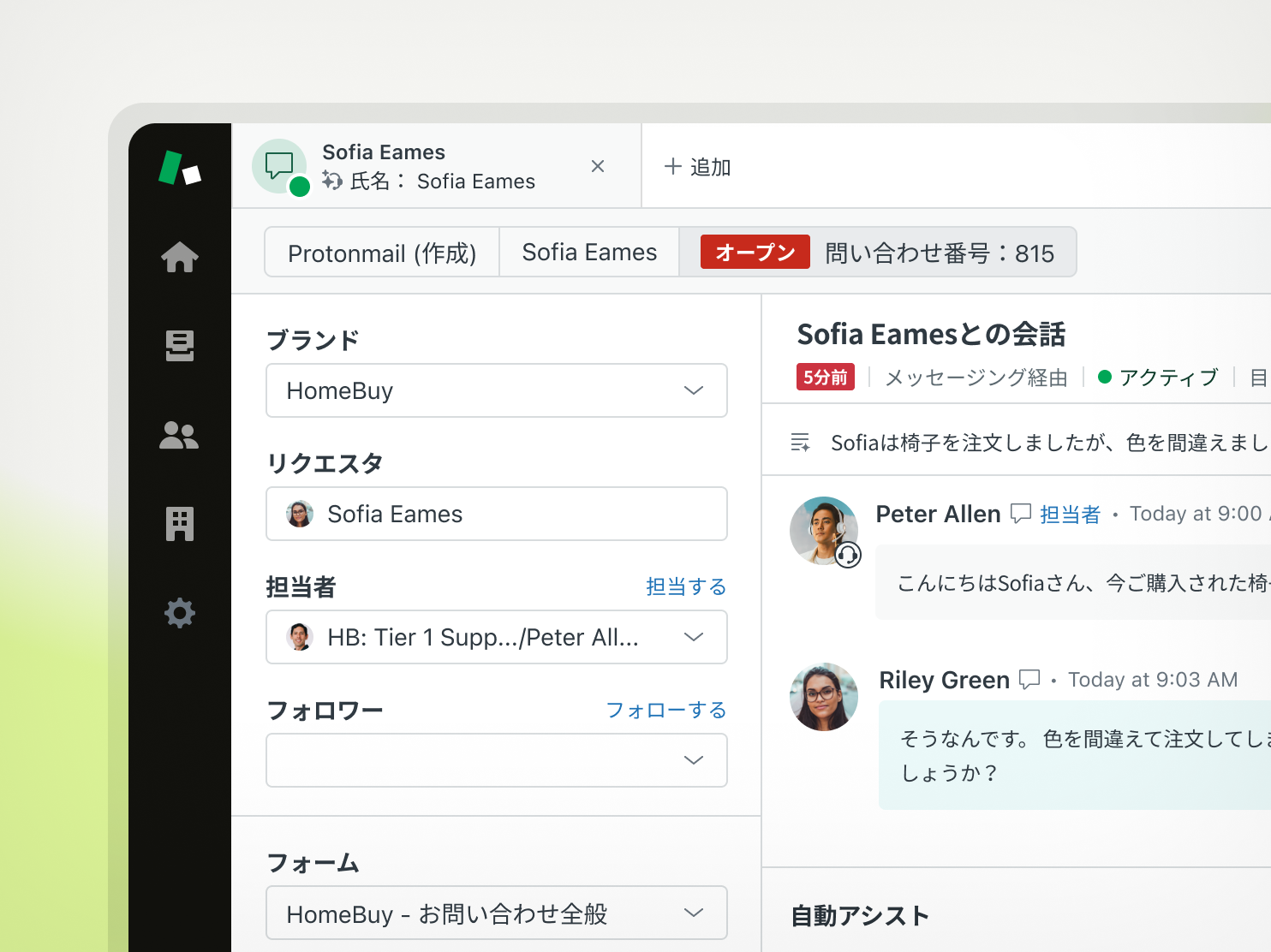The image size is (1271, 952).
Task: Open the 担当者 assignee dropdown
Action: tap(497, 637)
